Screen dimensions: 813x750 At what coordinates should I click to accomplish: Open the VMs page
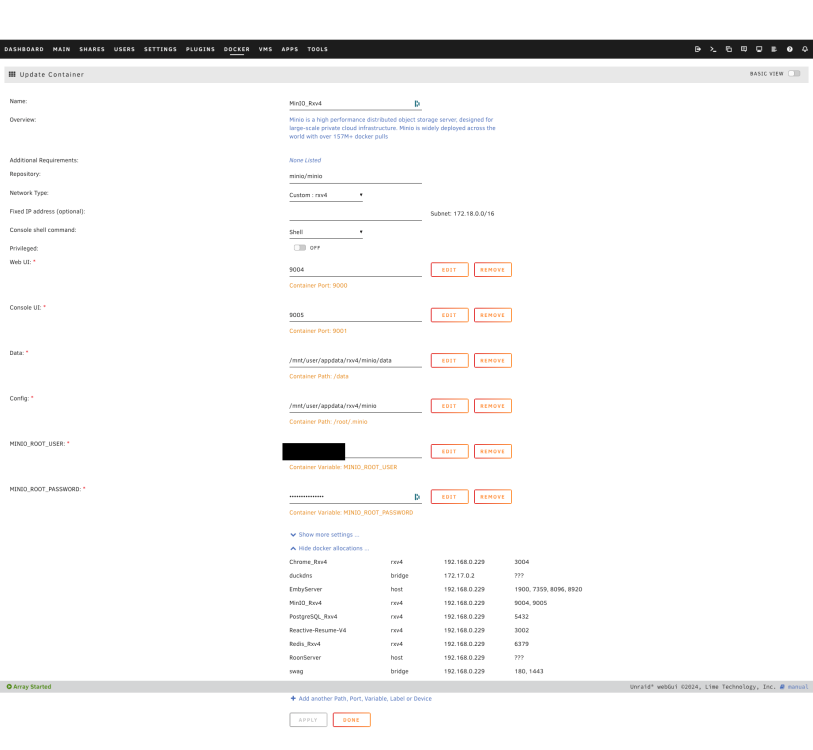[265, 49]
